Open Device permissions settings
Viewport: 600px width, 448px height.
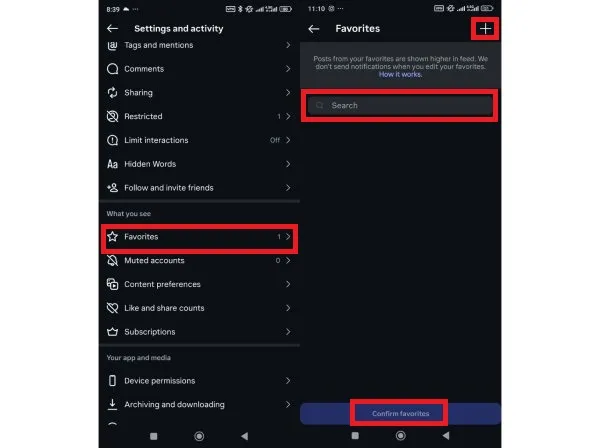[199, 381]
